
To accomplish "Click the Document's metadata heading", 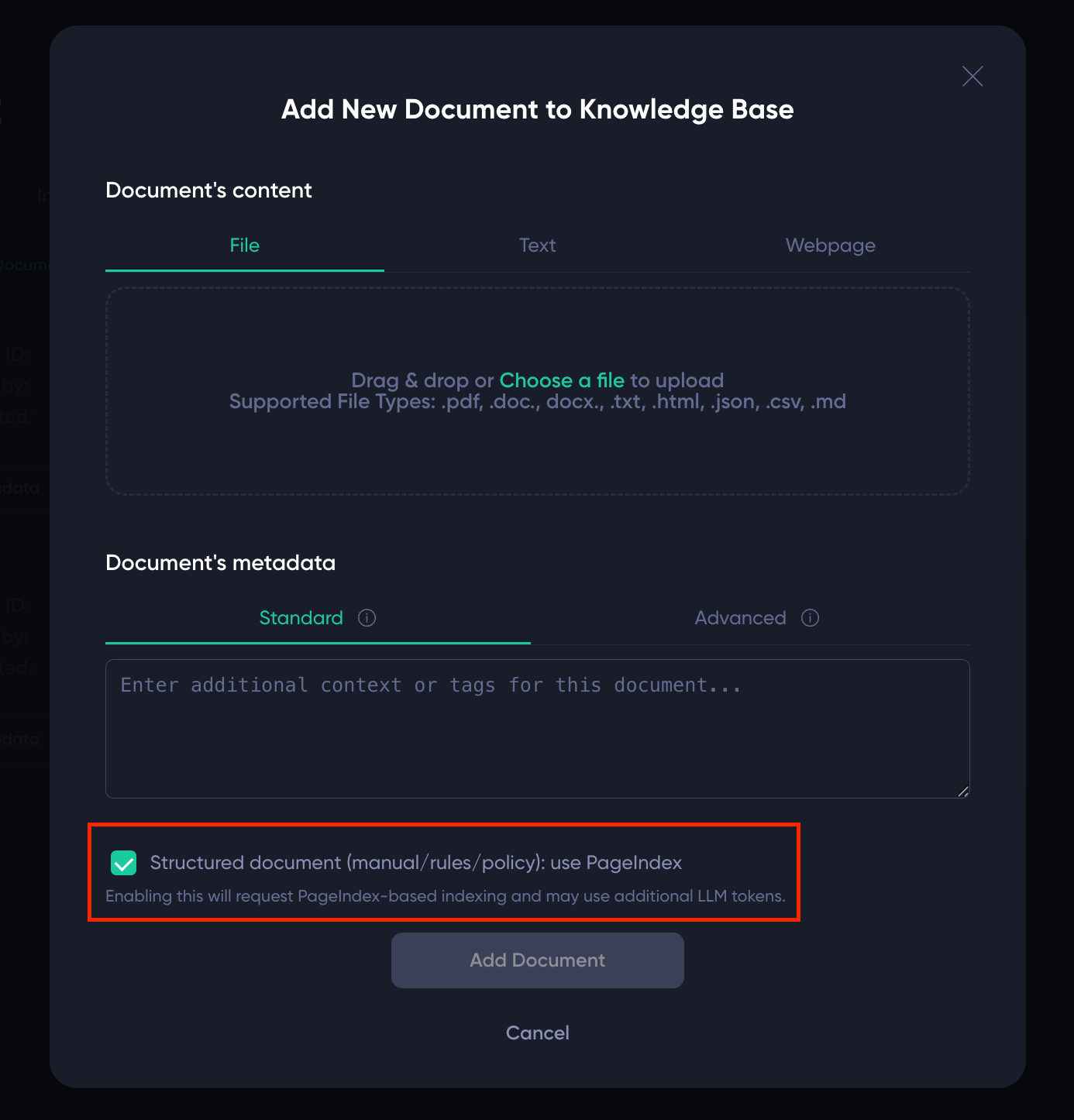I will point(221,562).
